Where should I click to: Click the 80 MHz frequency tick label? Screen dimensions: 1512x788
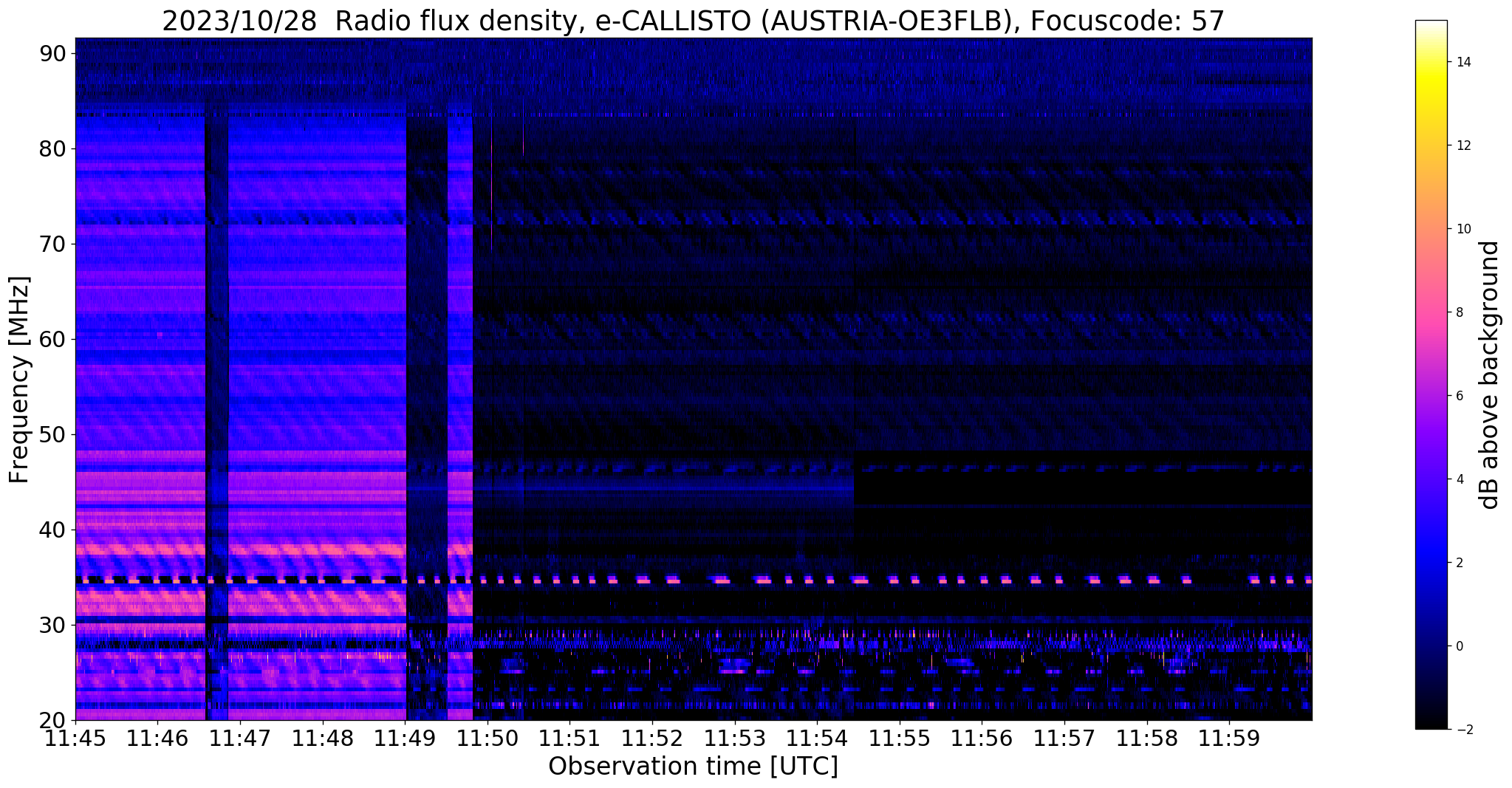52,148
